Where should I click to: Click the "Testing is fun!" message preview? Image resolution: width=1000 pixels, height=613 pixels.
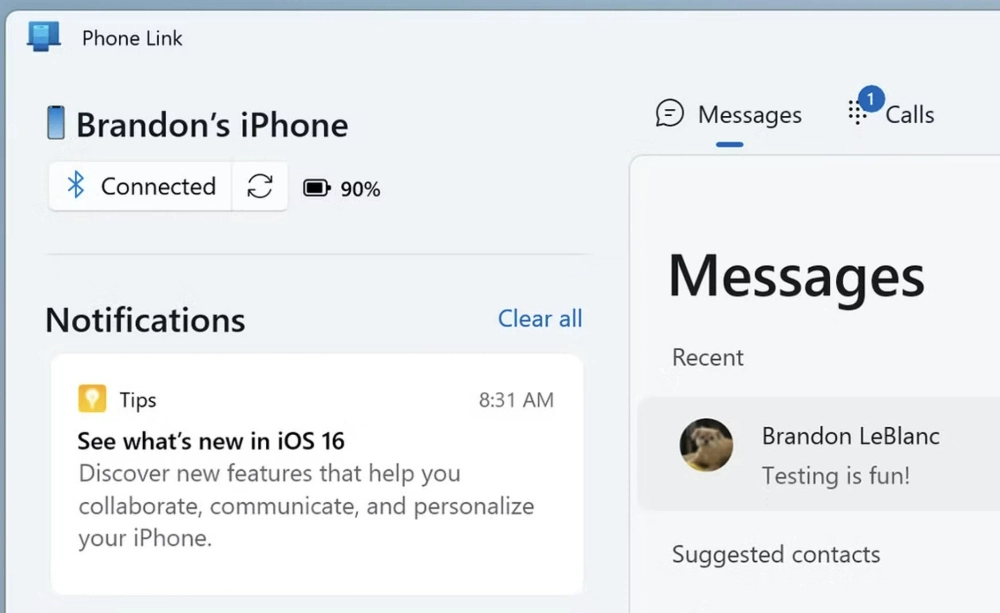(x=836, y=476)
